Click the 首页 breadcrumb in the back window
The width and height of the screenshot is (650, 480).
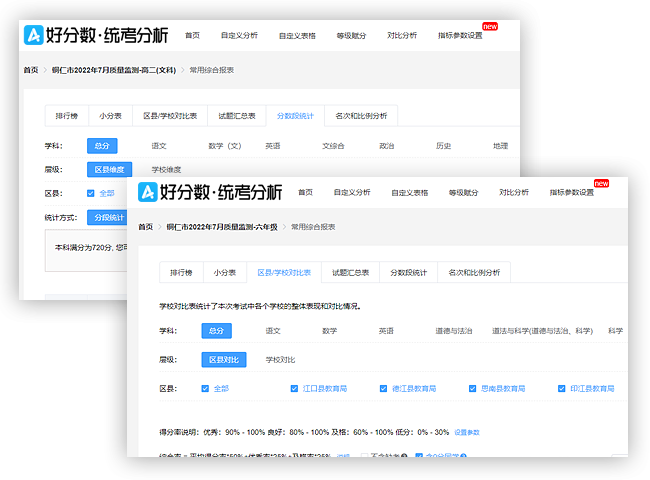pyautogui.click(x=31, y=70)
